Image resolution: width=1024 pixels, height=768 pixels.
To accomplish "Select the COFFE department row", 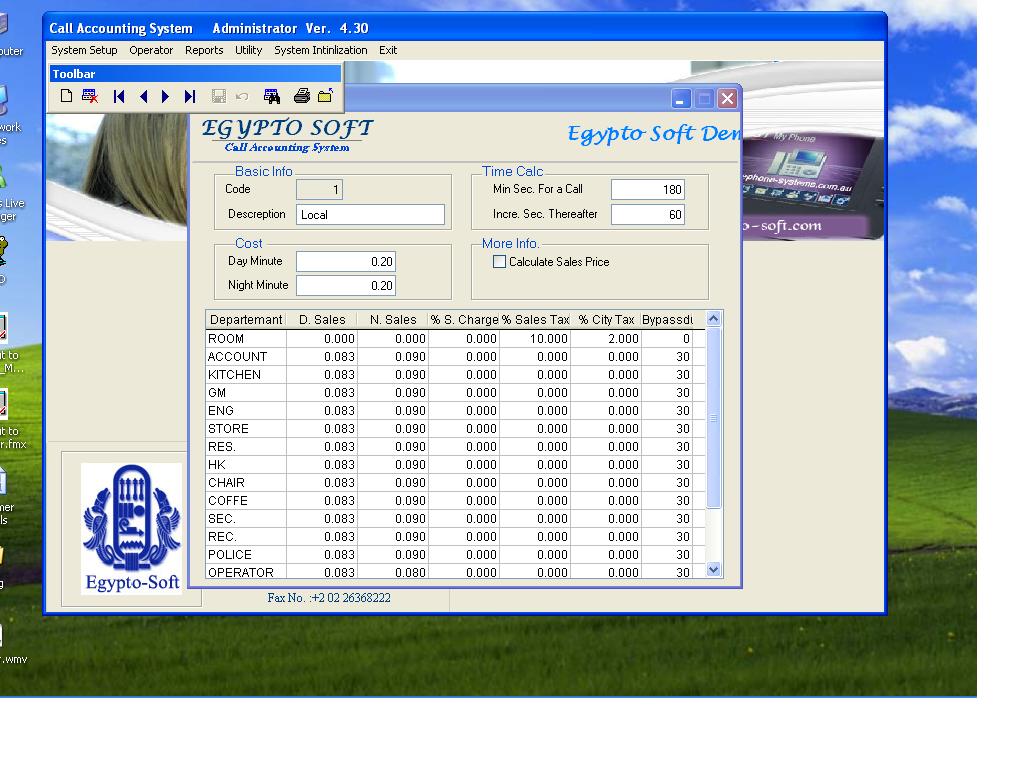I will click(455, 501).
